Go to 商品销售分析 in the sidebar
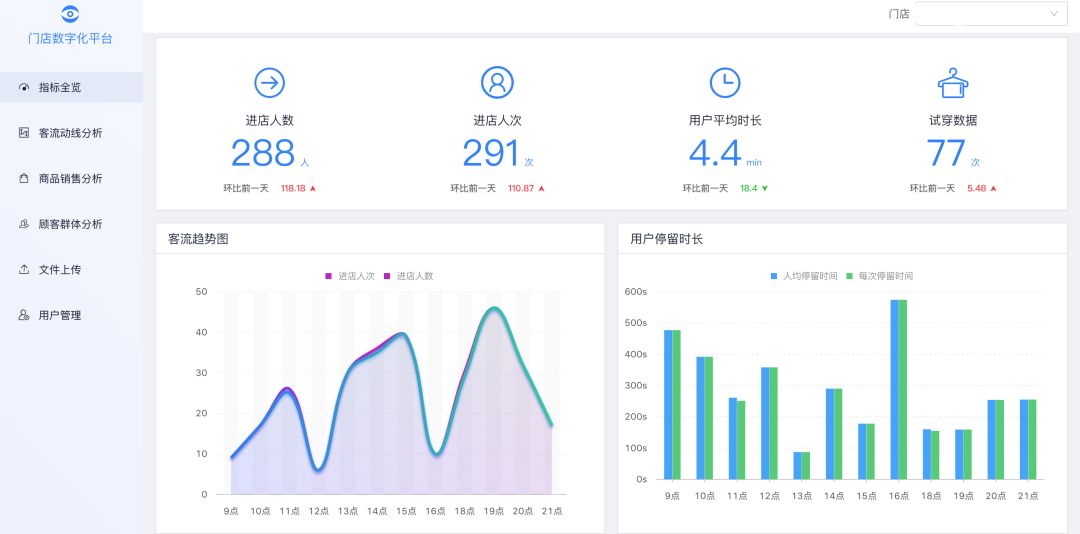 pyautogui.click(x=71, y=178)
